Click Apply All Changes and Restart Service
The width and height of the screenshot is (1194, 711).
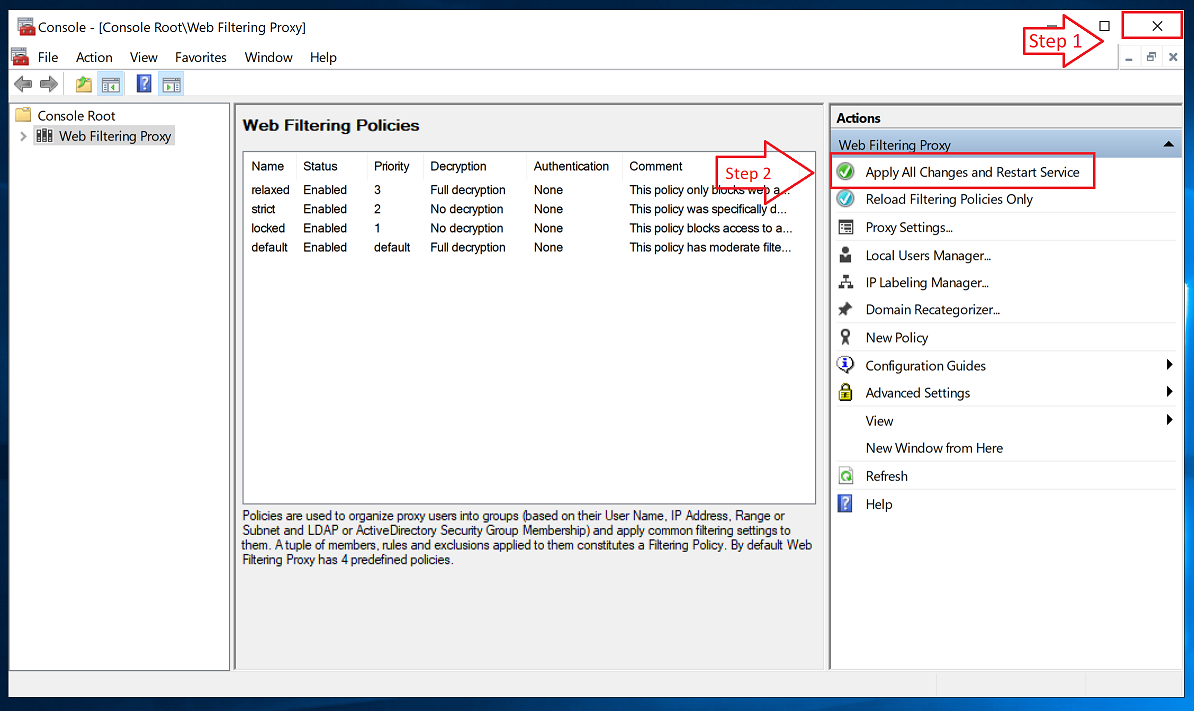point(972,172)
